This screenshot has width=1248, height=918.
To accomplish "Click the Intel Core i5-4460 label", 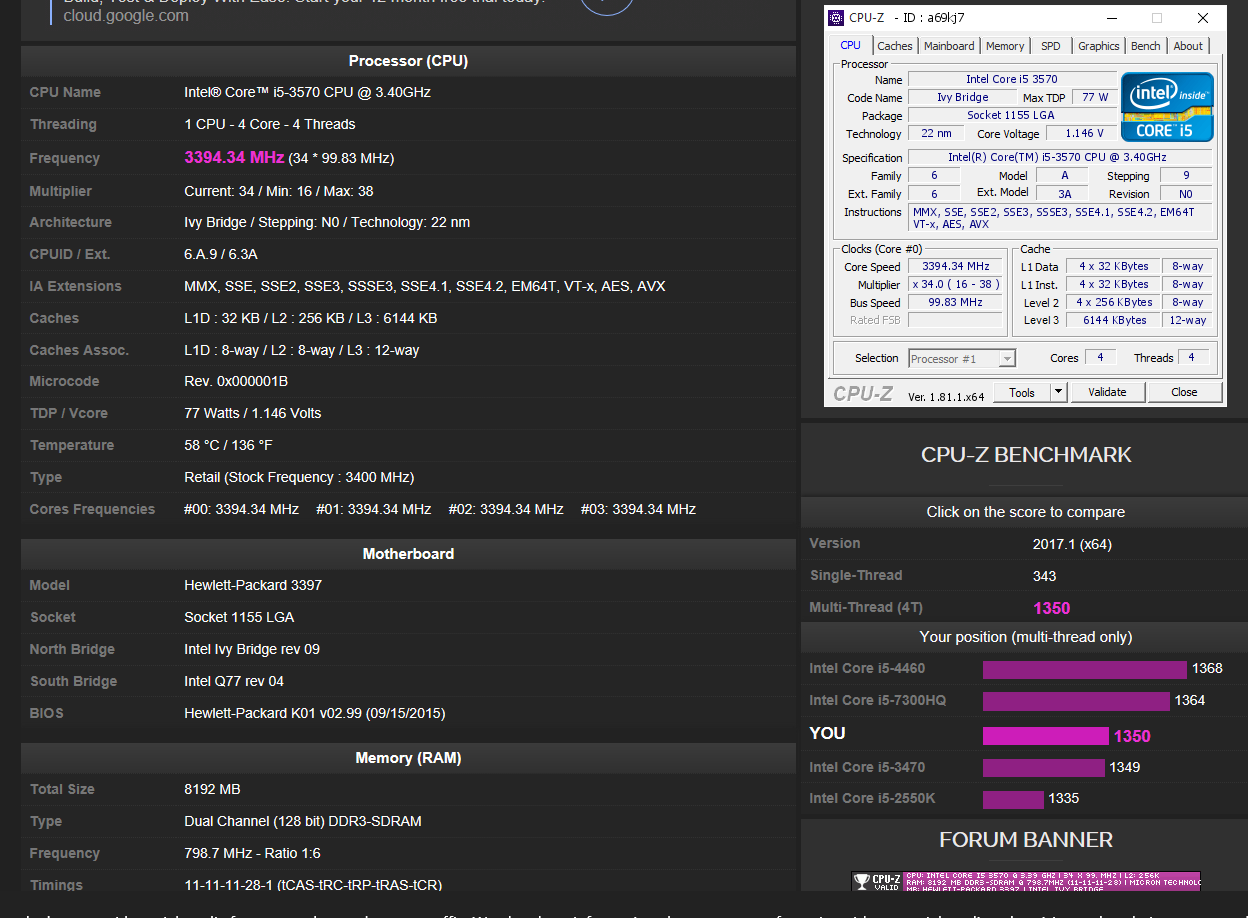I will pyautogui.click(x=867, y=668).
